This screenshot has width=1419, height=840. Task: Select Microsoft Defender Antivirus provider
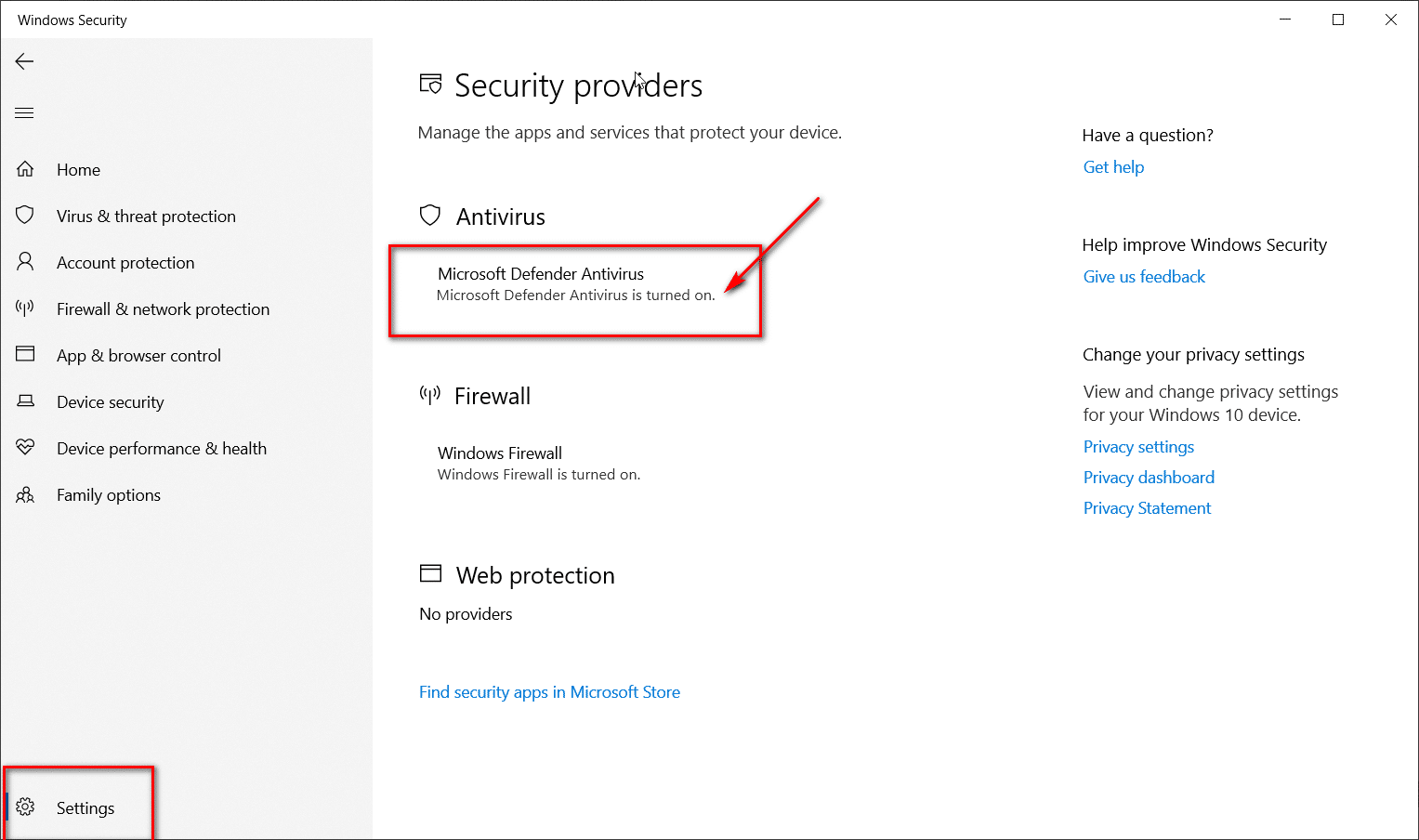coord(541,274)
